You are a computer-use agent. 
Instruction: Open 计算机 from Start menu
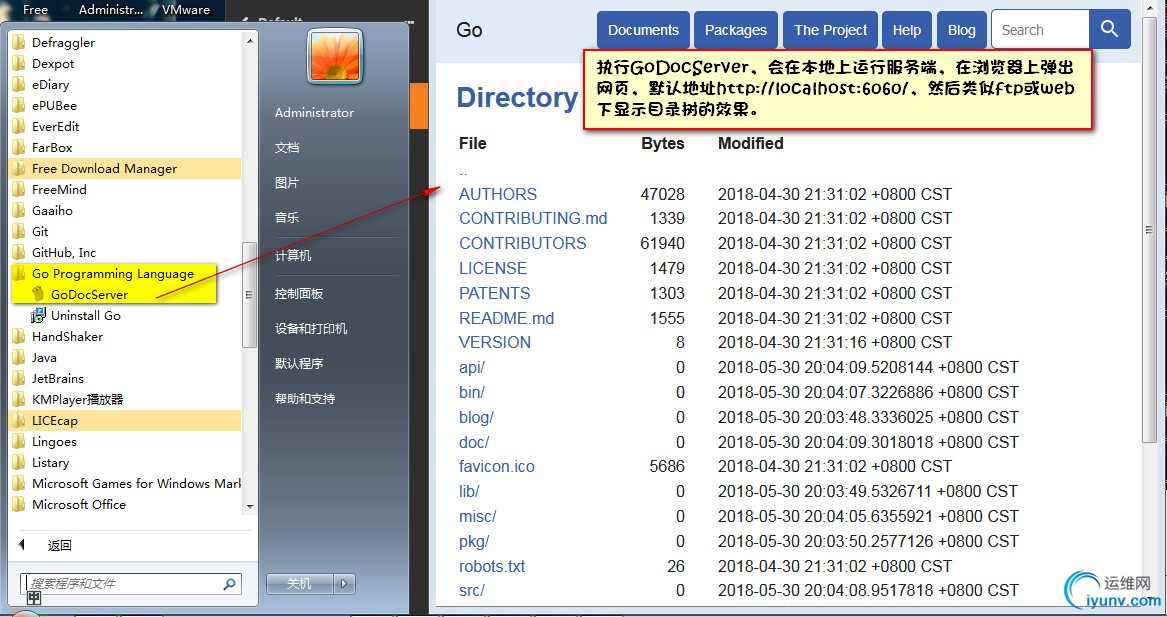(293, 255)
